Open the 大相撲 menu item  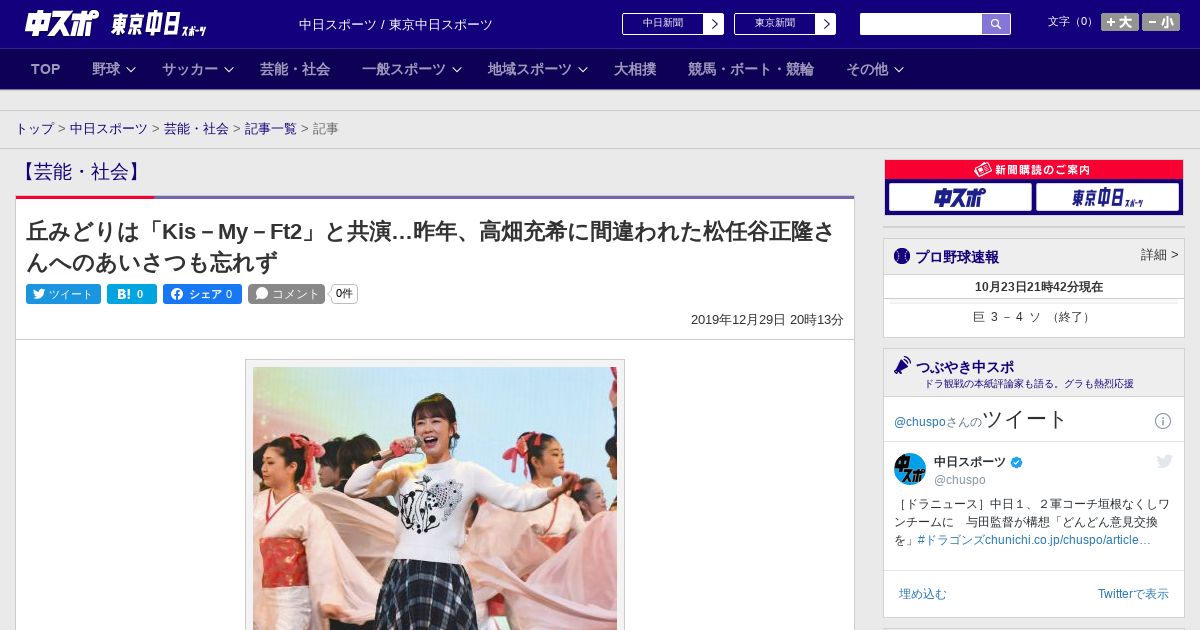click(635, 69)
